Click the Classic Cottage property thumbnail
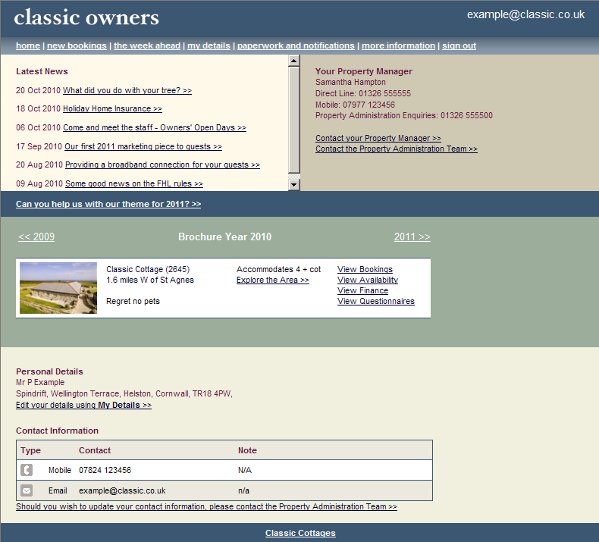The image size is (599, 542). coord(58,288)
